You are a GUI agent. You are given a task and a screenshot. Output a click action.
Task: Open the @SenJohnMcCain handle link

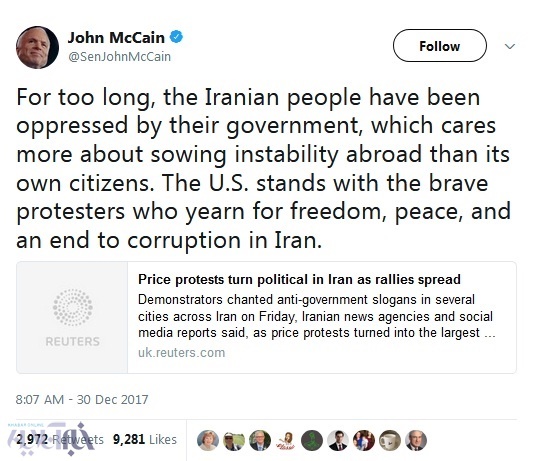pyautogui.click(x=120, y=57)
